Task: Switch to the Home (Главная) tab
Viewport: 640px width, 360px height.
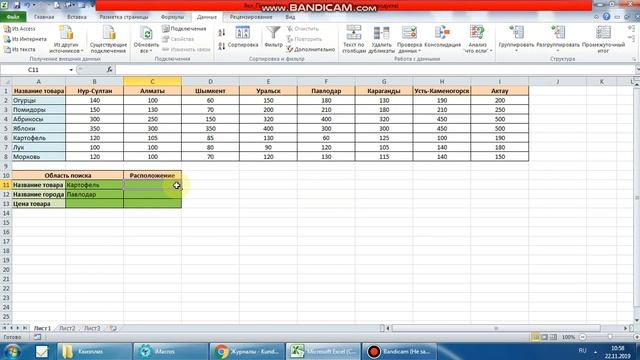Action: (44, 17)
